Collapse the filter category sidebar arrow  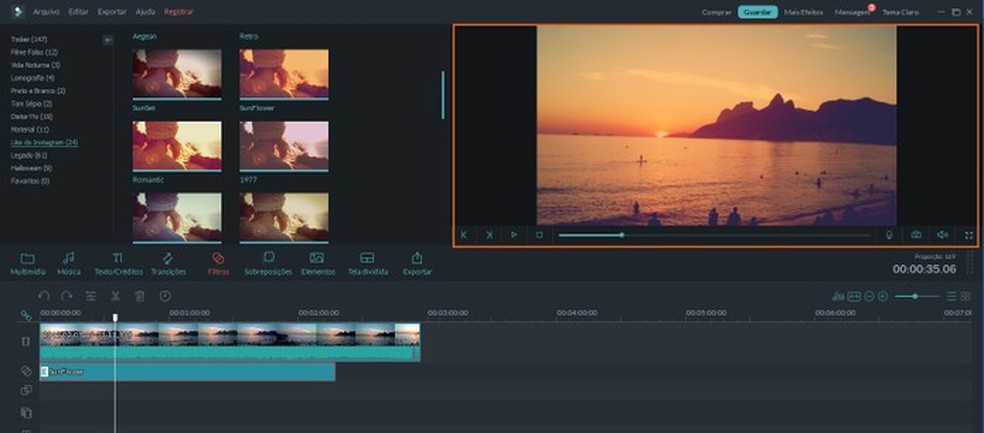point(108,40)
